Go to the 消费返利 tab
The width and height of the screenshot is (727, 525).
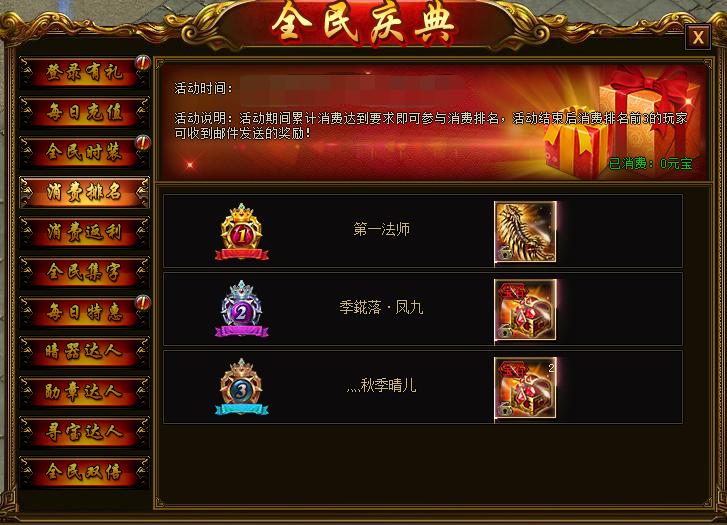pyautogui.click(x=84, y=232)
